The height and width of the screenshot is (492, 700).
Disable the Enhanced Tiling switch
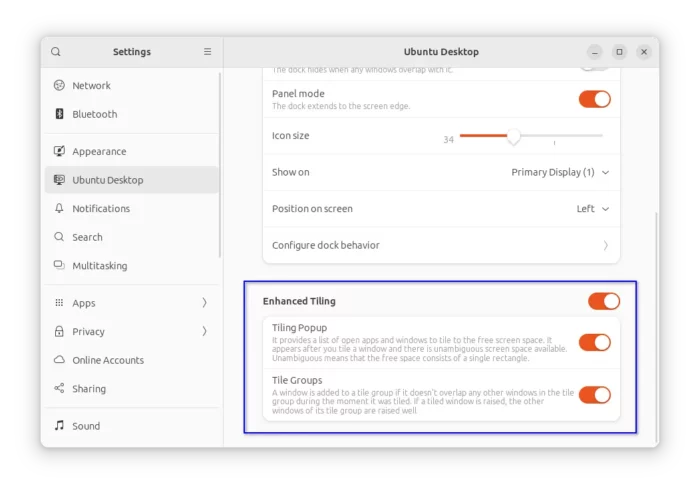(604, 301)
